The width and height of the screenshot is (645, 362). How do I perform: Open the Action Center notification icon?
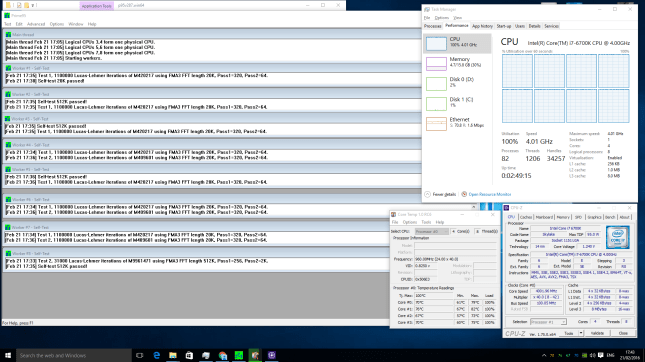click(601, 355)
